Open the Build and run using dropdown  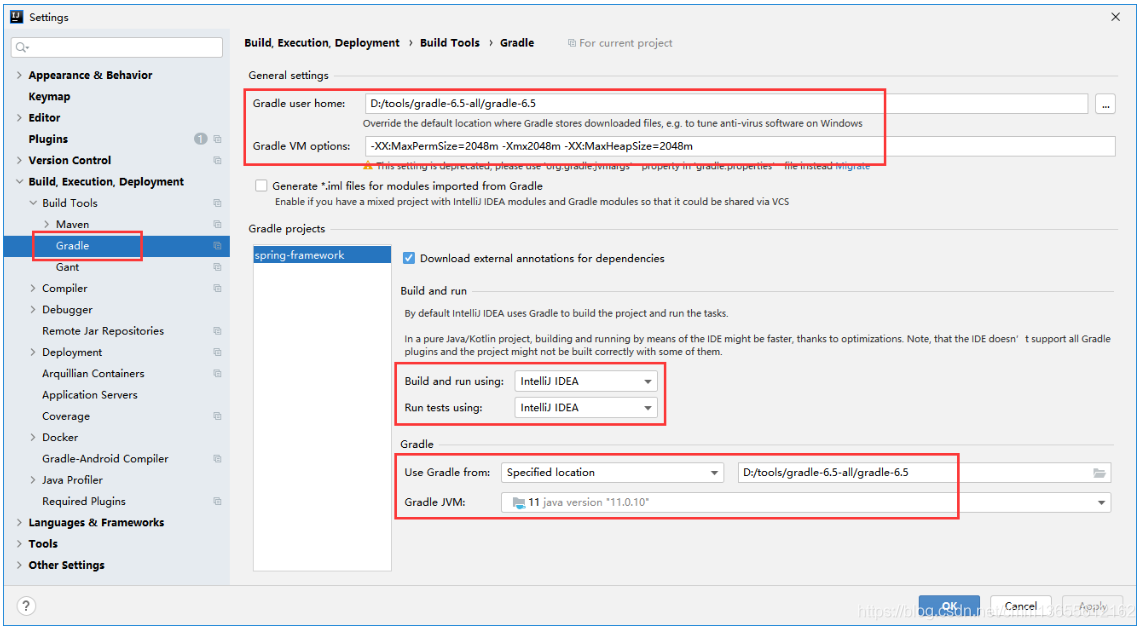586,381
